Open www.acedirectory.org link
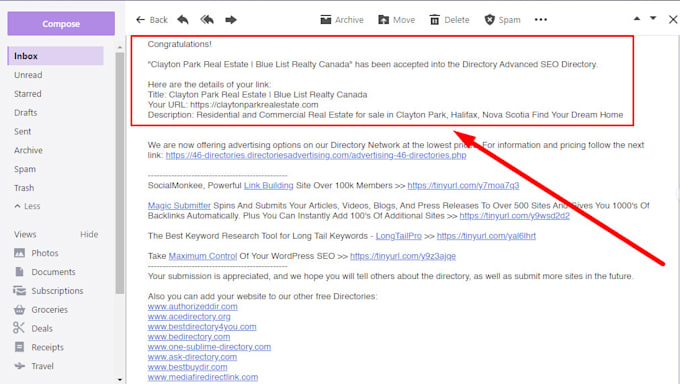 point(189,316)
